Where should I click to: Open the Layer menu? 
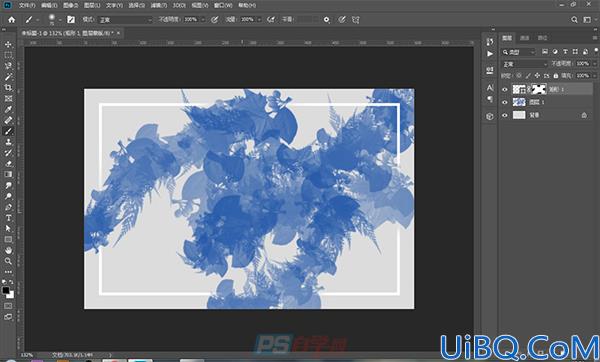click(x=92, y=5)
